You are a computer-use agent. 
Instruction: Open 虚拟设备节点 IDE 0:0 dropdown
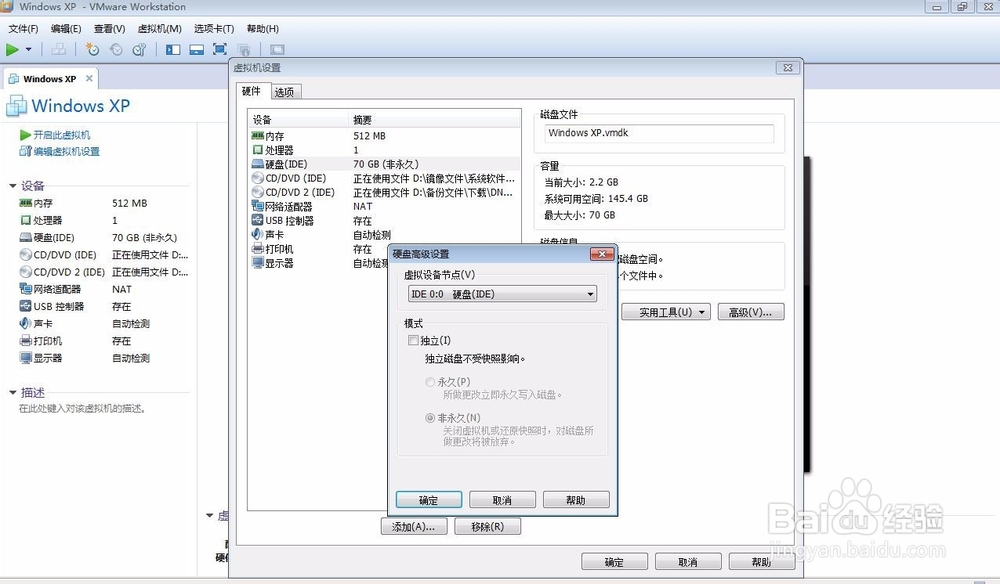(503, 294)
